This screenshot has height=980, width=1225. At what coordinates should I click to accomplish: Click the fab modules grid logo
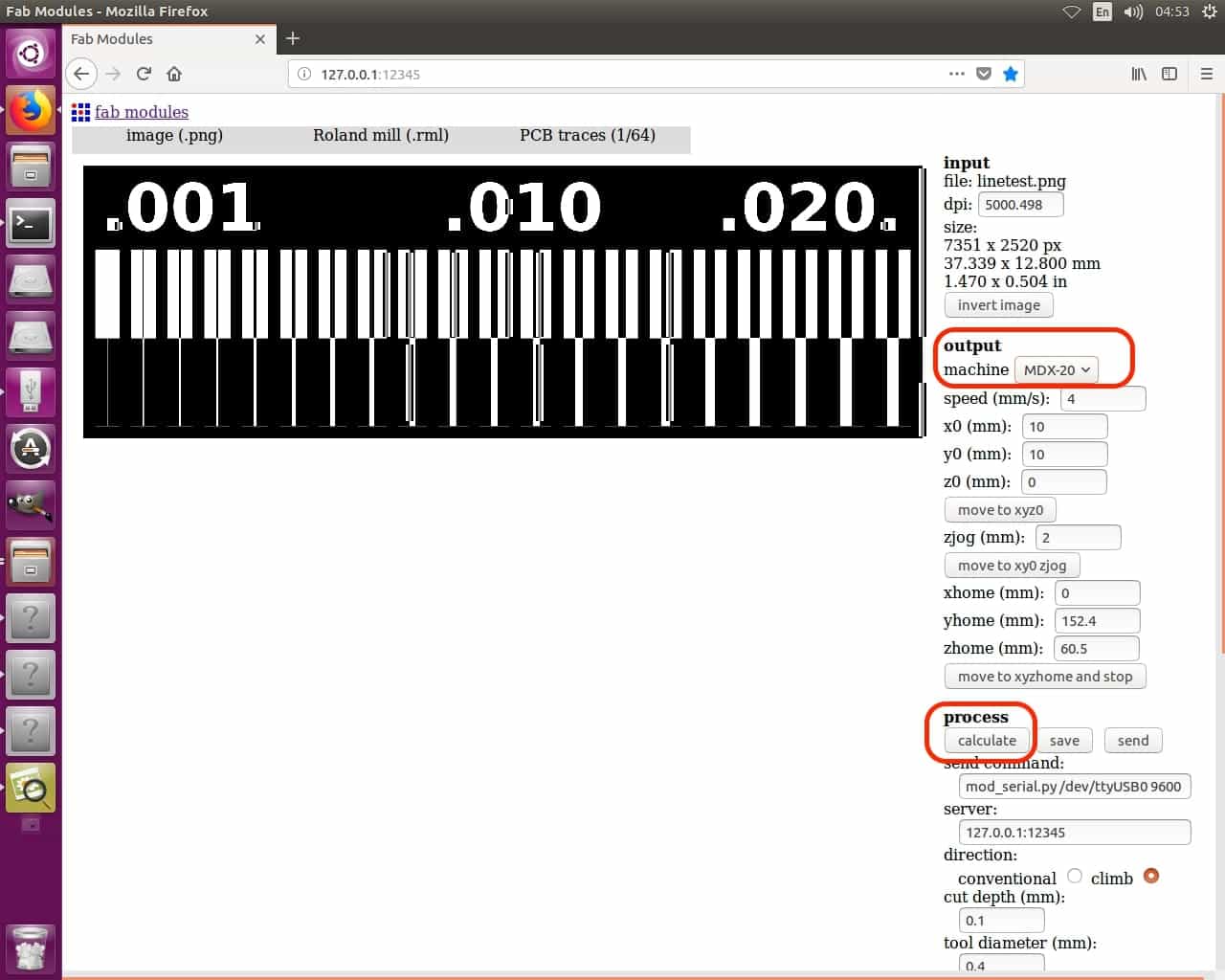80,112
